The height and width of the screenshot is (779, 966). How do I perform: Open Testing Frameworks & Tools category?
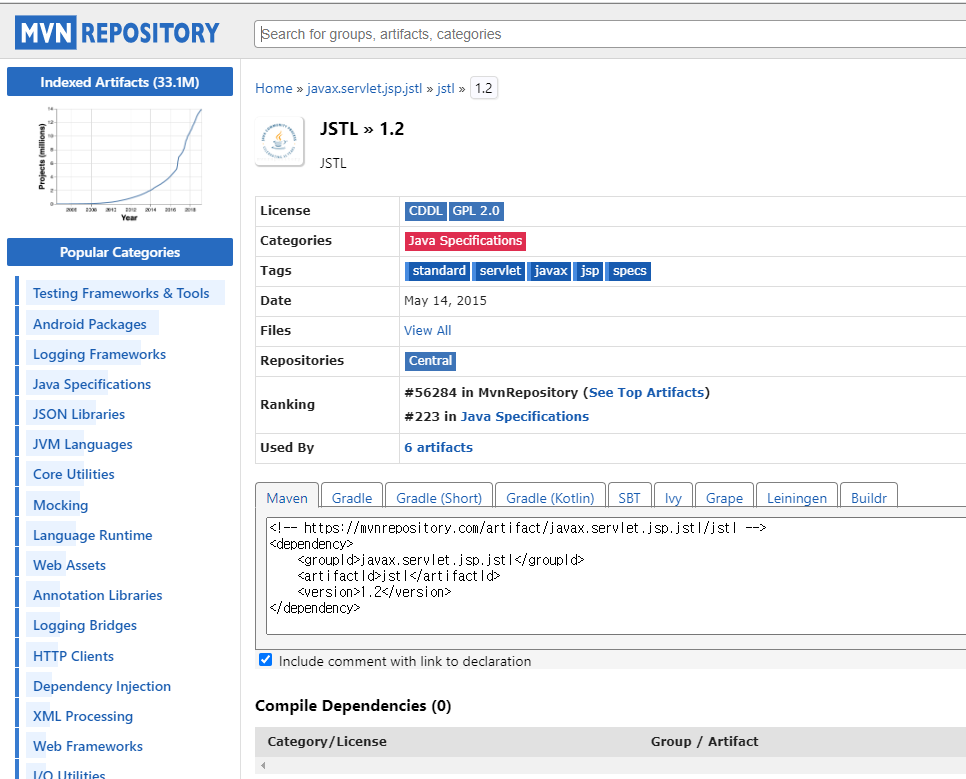click(121, 293)
